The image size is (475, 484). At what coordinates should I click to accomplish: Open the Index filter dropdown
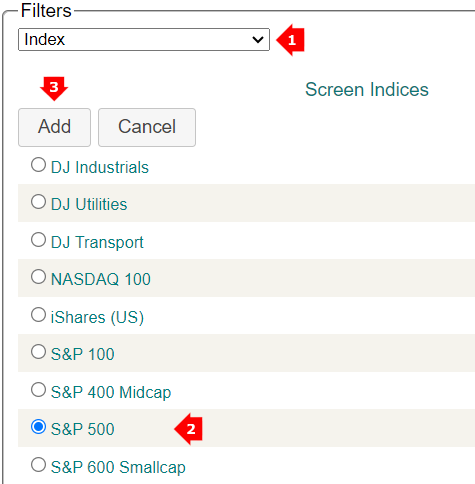pyautogui.click(x=144, y=40)
